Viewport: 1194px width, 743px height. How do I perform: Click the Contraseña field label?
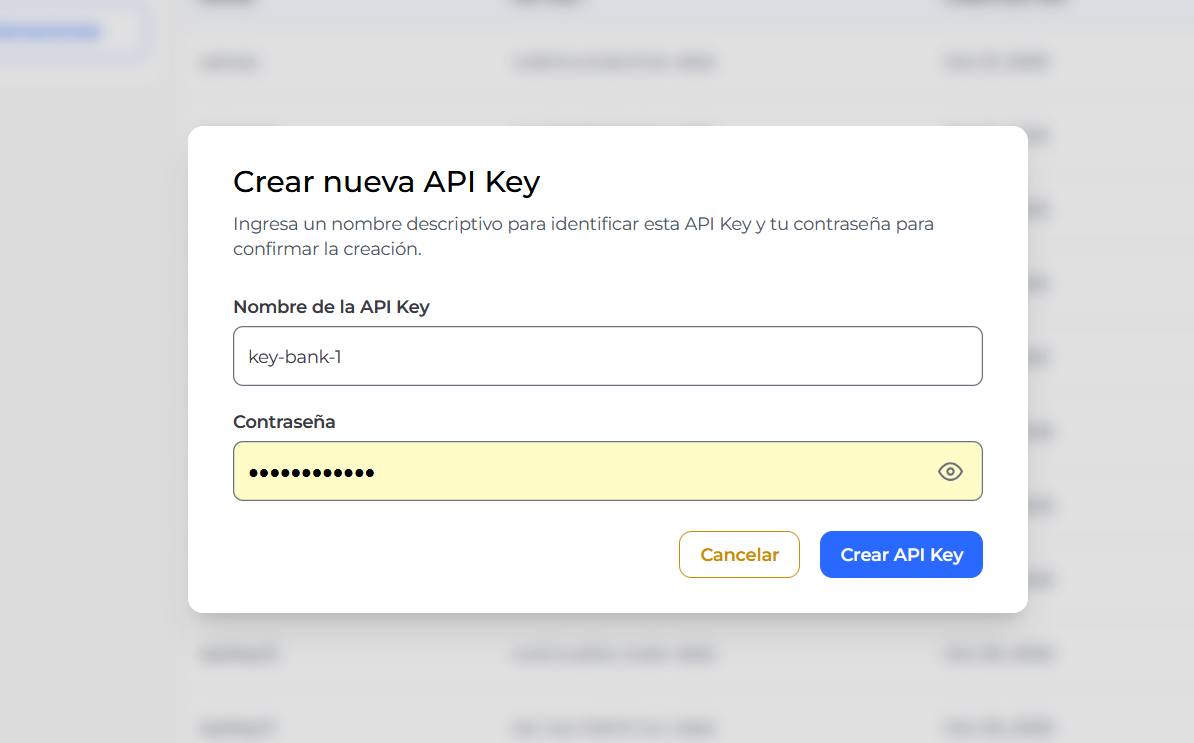(x=284, y=421)
